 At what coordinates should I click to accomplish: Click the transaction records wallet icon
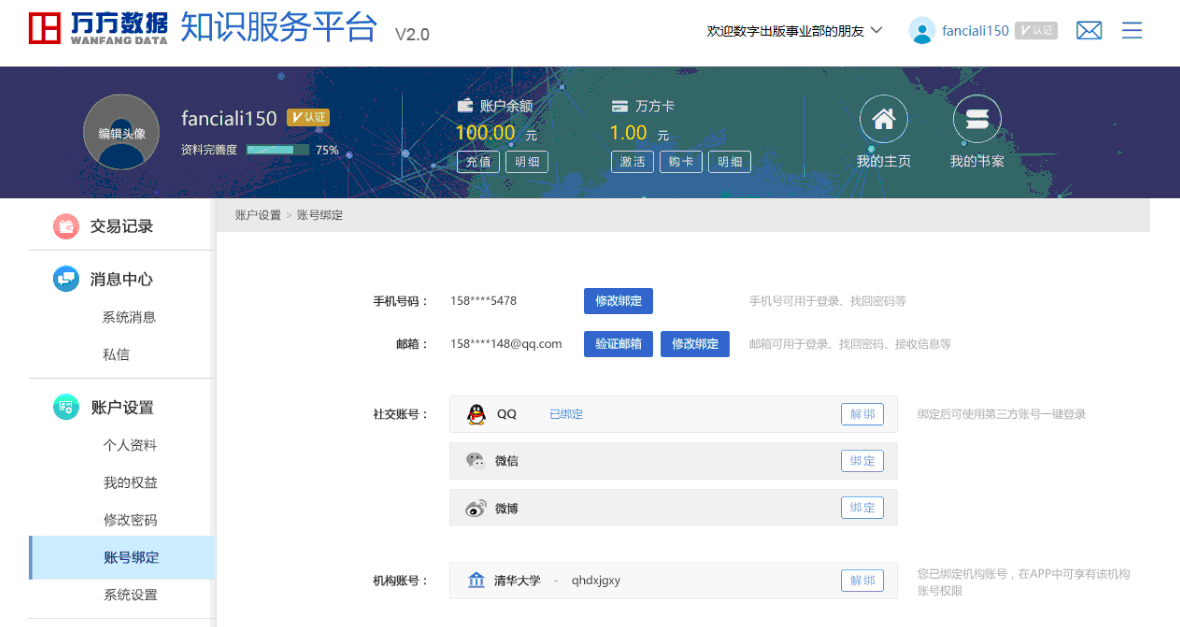tap(66, 227)
